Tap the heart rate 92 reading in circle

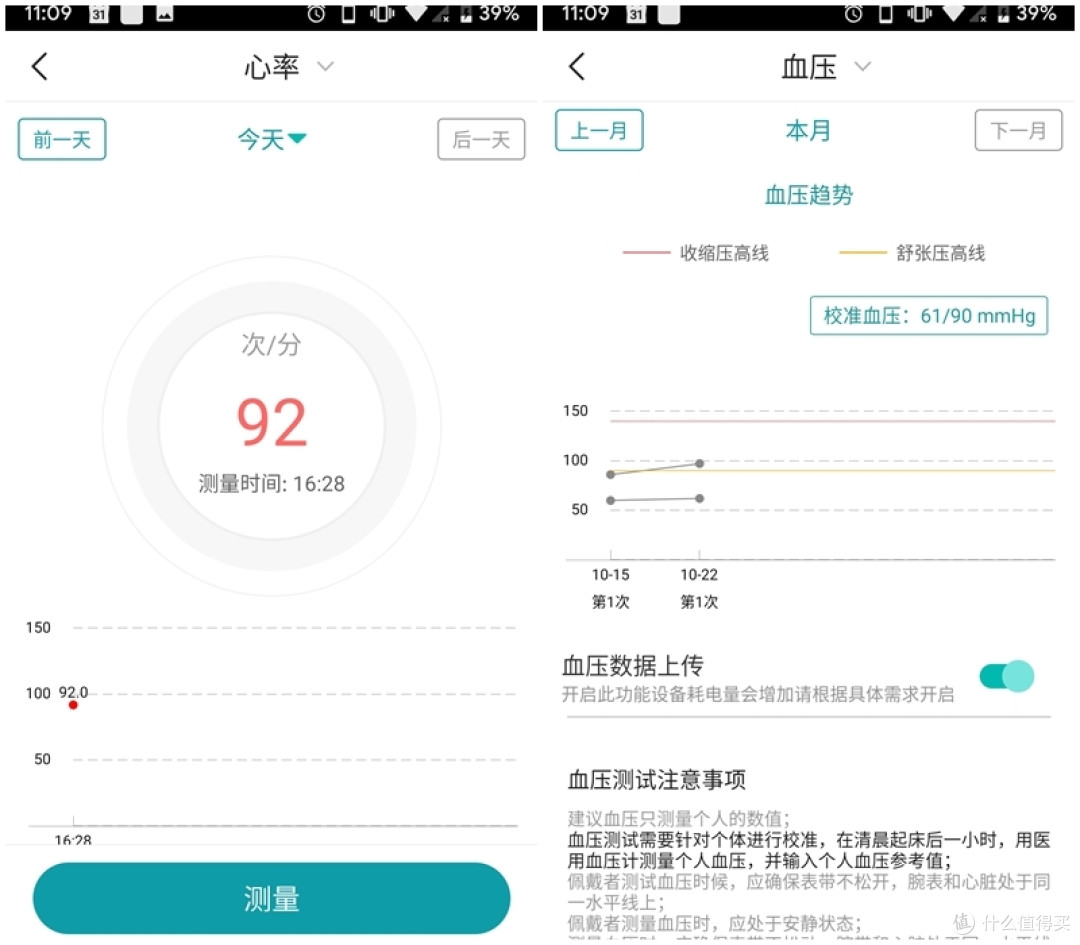(x=271, y=422)
